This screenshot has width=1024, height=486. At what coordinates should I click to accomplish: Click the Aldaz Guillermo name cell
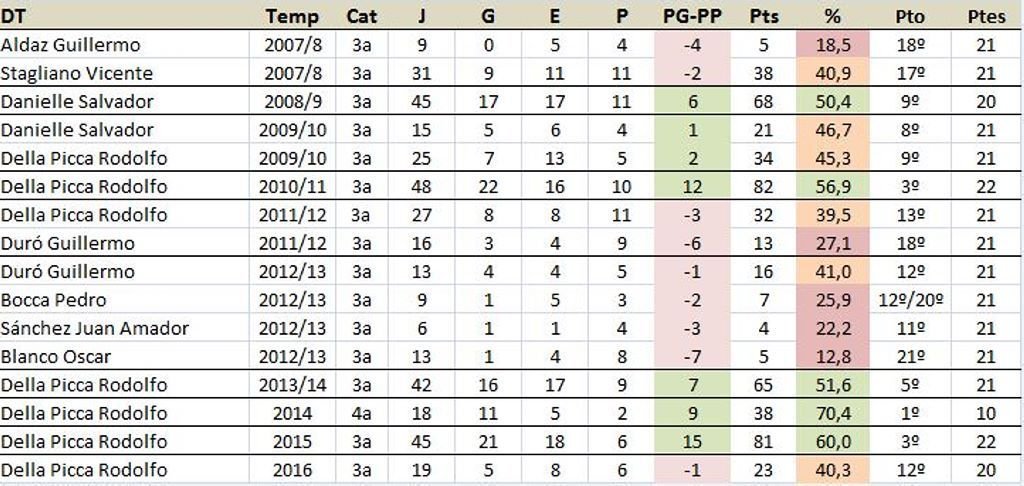click(x=71, y=45)
